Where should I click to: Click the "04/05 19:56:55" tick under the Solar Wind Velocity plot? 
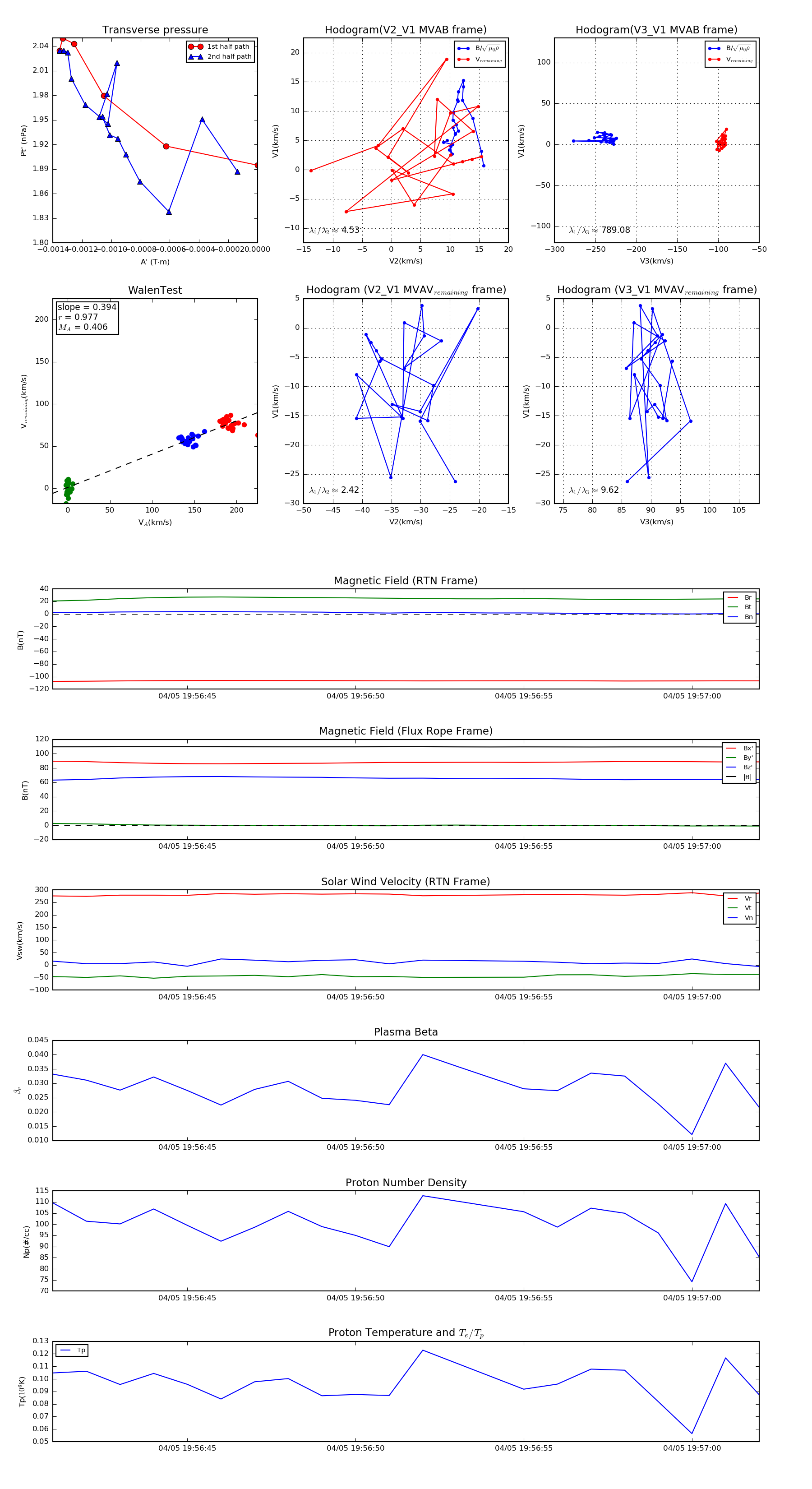click(x=524, y=997)
